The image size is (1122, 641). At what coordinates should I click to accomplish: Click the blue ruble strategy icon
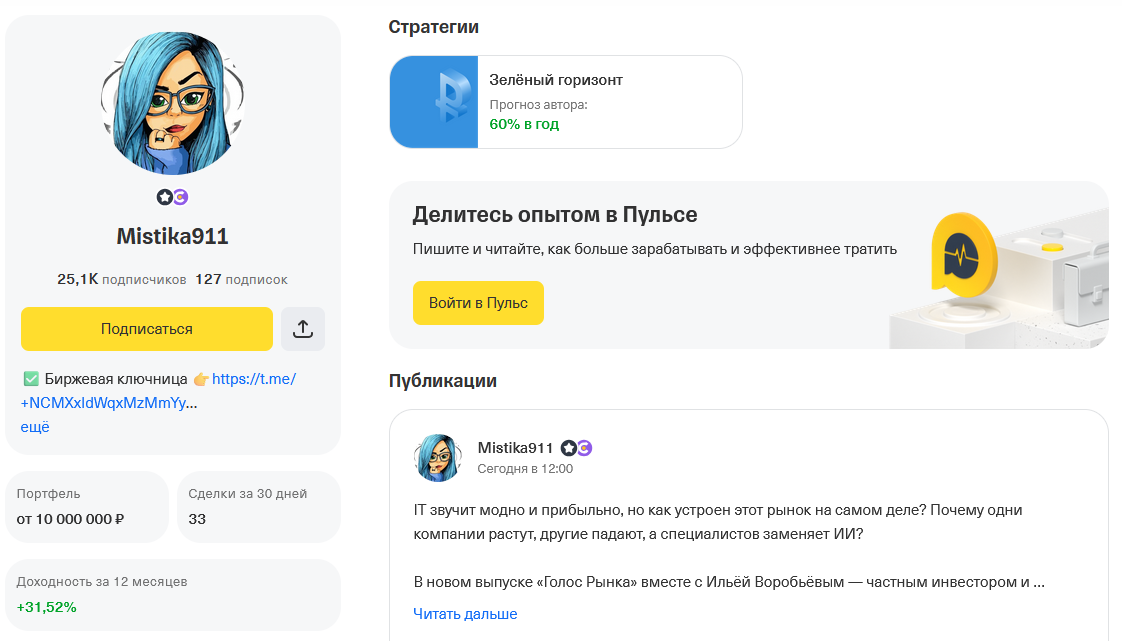click(434, 102)
